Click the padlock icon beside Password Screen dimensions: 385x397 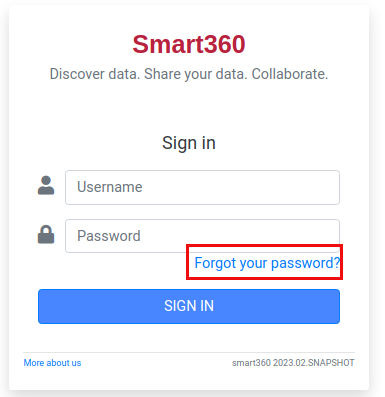pos(46,235)
